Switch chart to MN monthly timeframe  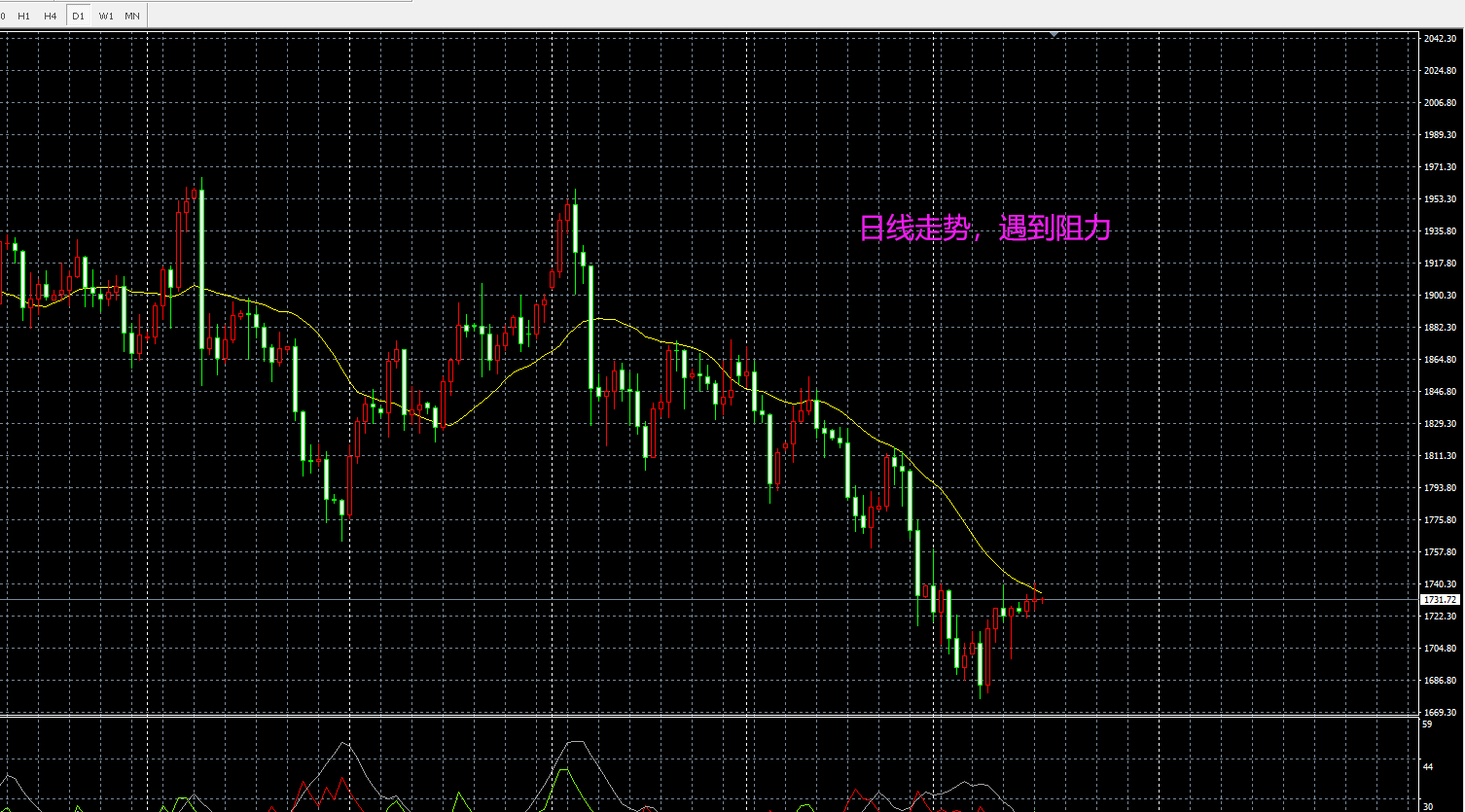pos(132,16)
